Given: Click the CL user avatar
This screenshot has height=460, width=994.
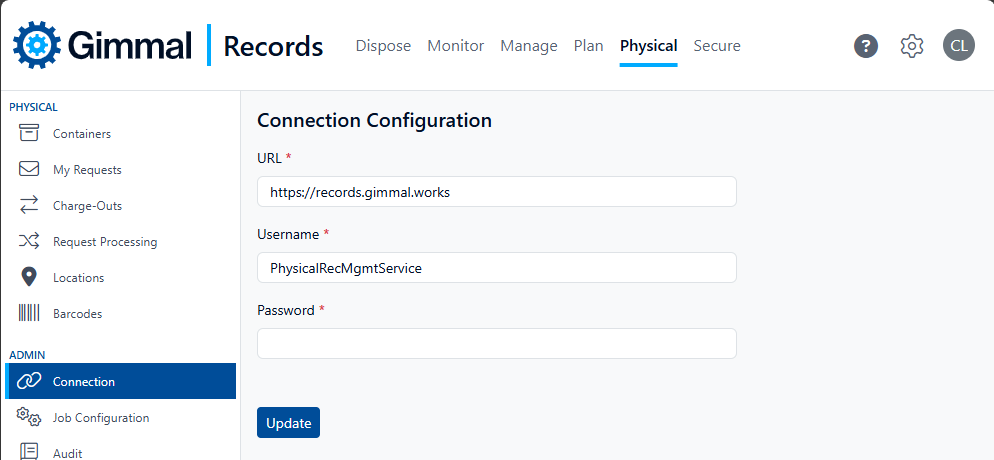Looking at the screenshot, I should (x=958, y=46).
